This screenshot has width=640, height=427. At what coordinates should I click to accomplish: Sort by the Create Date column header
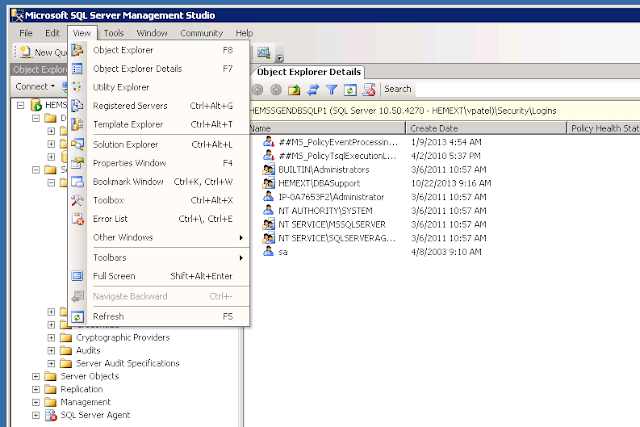(x=486, y=128)
